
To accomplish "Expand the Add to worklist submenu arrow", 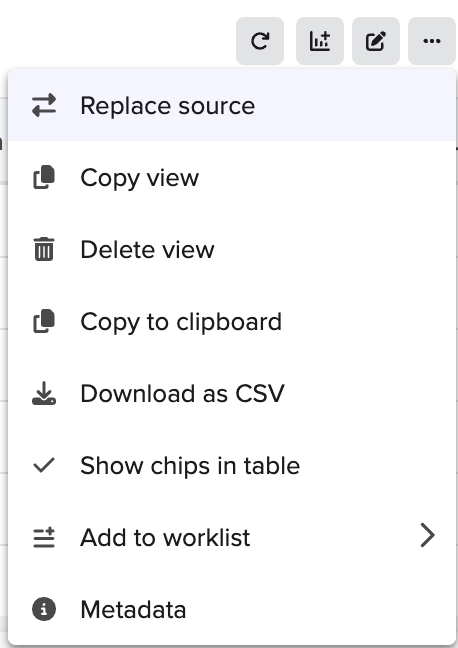I will 428,536.
